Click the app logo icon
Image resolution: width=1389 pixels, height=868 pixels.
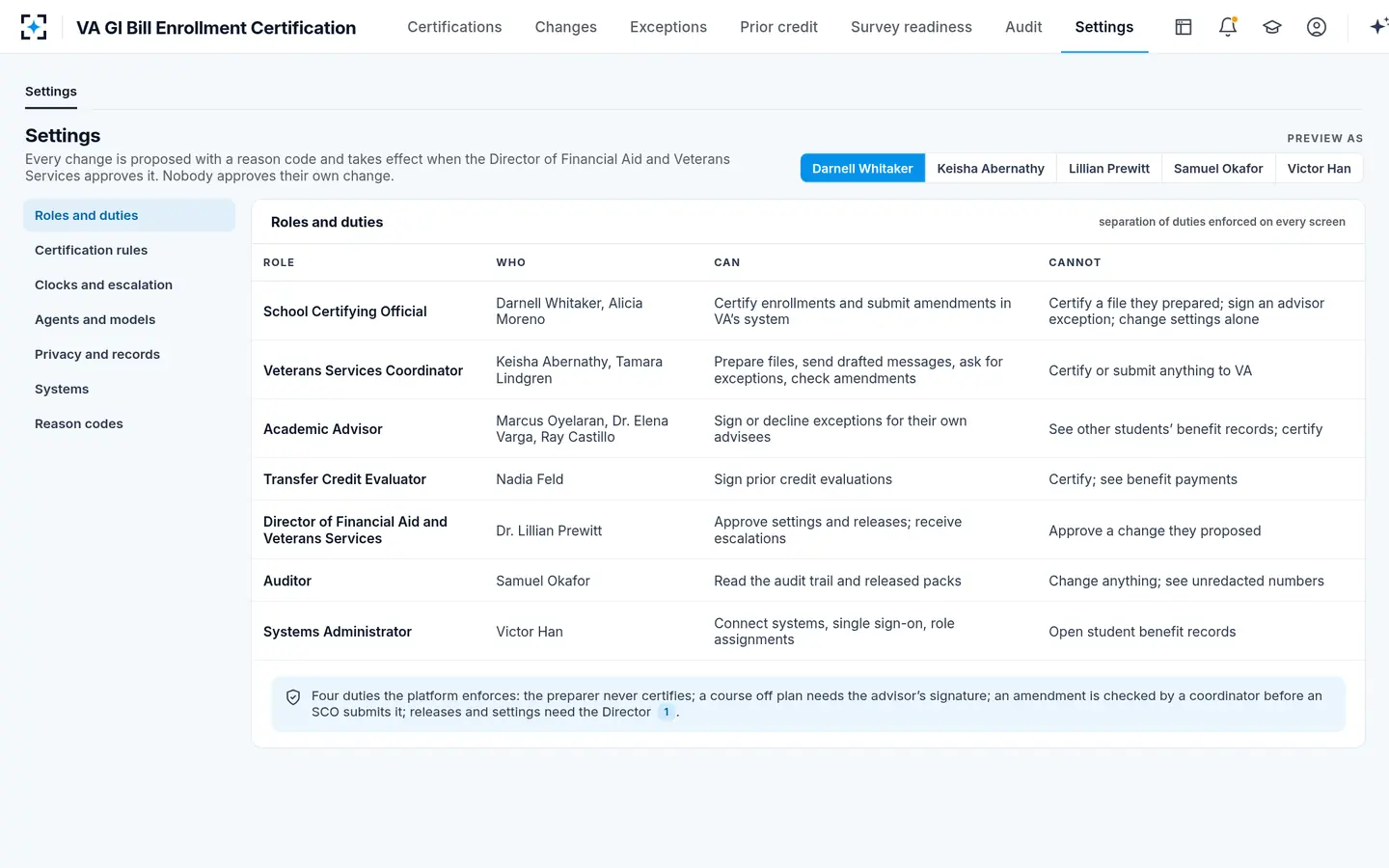tap(34, 27)
